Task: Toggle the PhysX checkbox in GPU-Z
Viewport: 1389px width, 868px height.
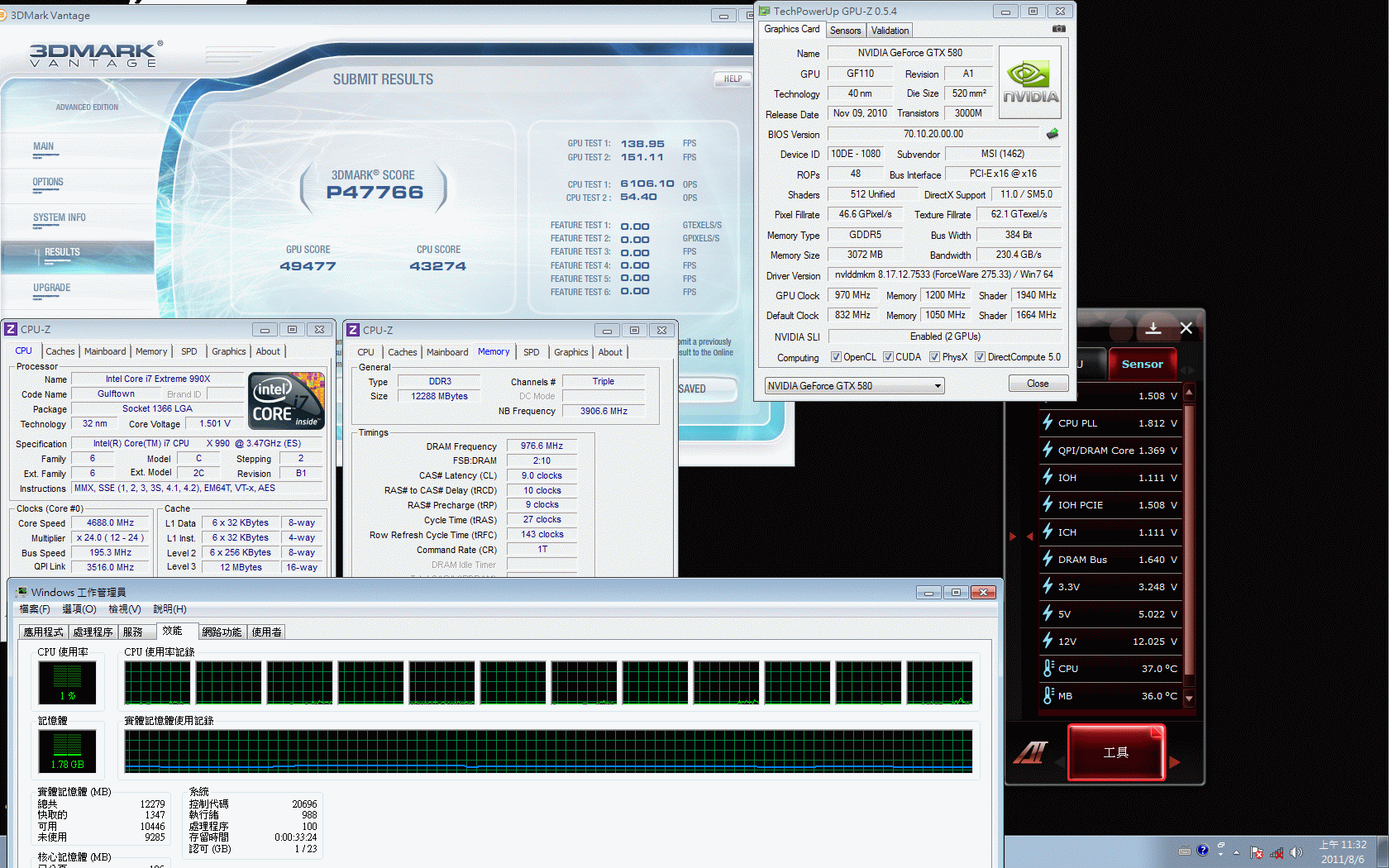Action: click(934, 357)
